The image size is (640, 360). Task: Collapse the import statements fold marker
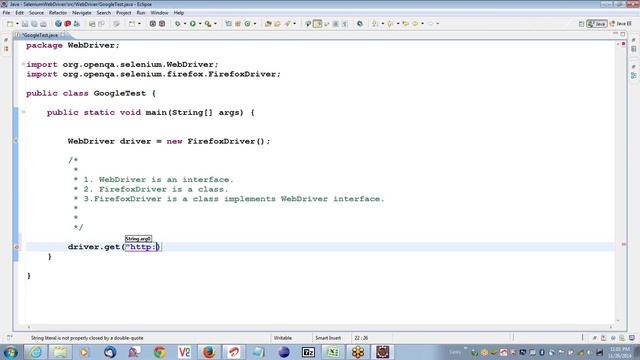24,64
